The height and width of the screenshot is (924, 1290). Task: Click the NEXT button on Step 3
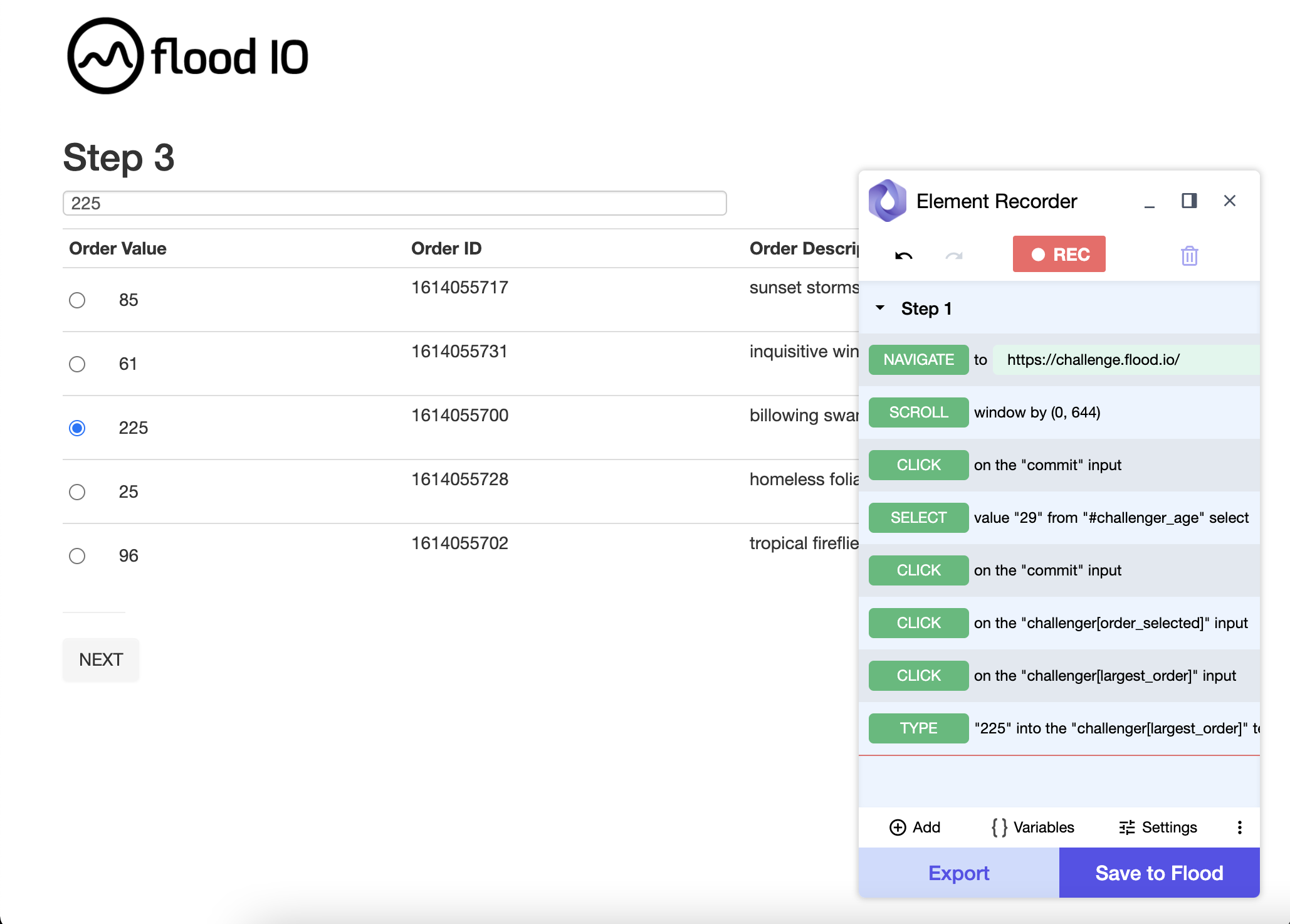click(102, 659)
